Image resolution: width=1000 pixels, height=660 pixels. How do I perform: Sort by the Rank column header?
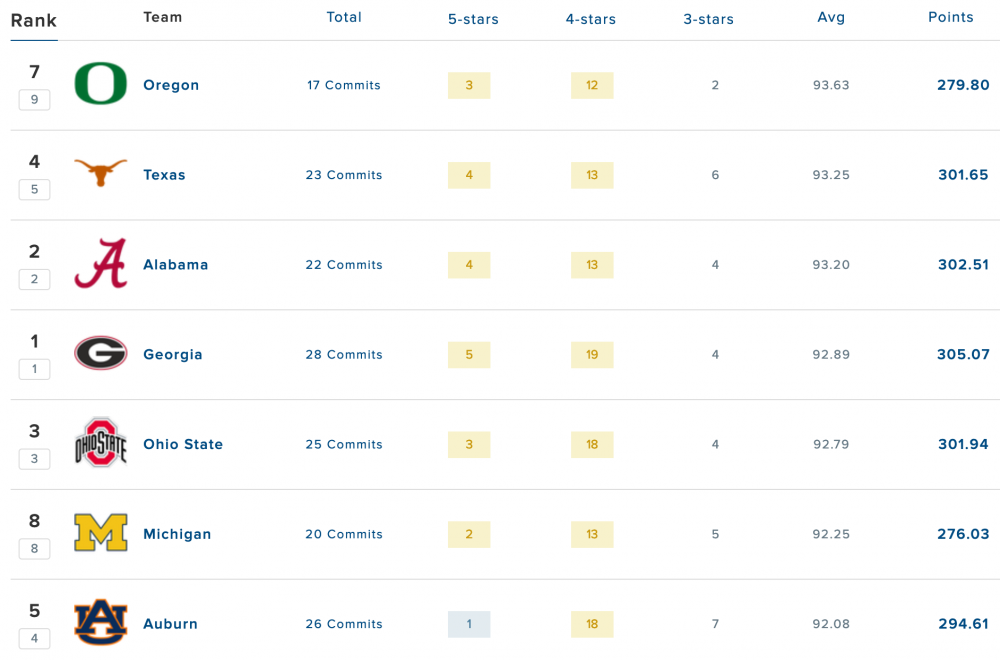[34, 20]
